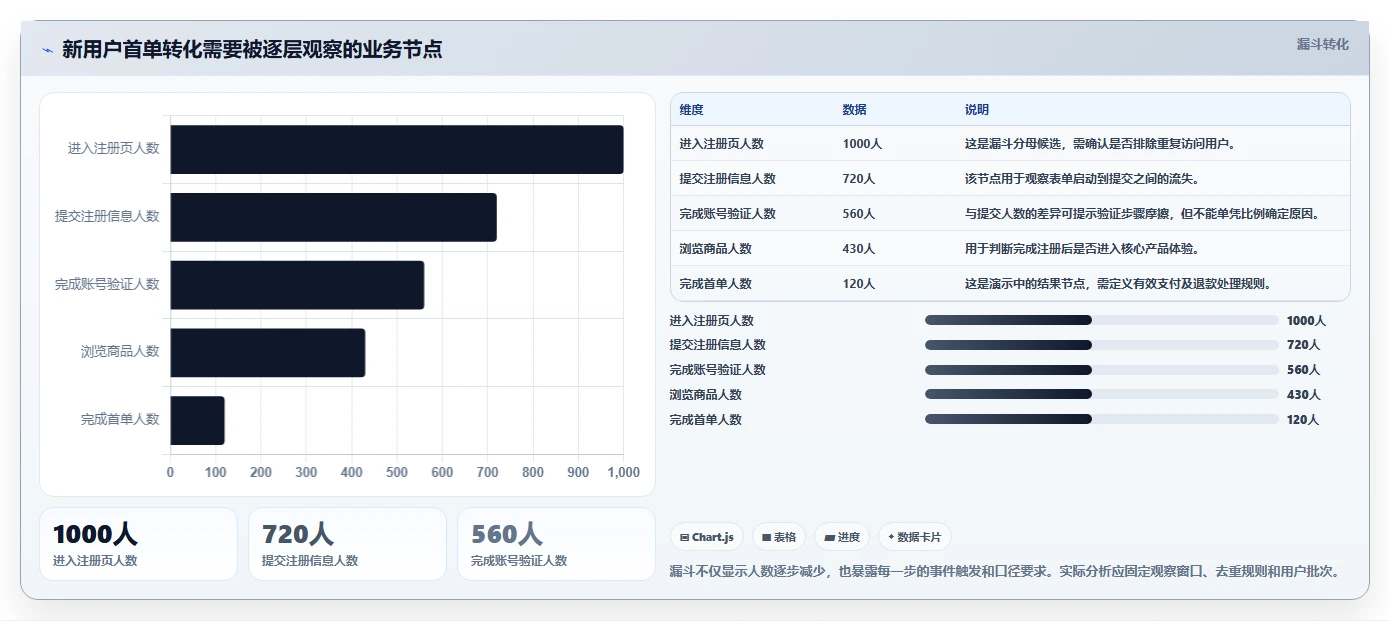
Task: Select the 数据卡片 chip
Action: [x=914, y=537]
